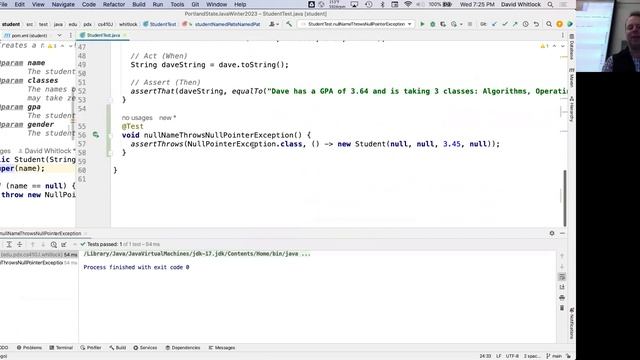This screenshot has width=640, height=360.
Task: Open the run configuration dropdown StudentTest.nullNameThrows
Action: point(356,24)
